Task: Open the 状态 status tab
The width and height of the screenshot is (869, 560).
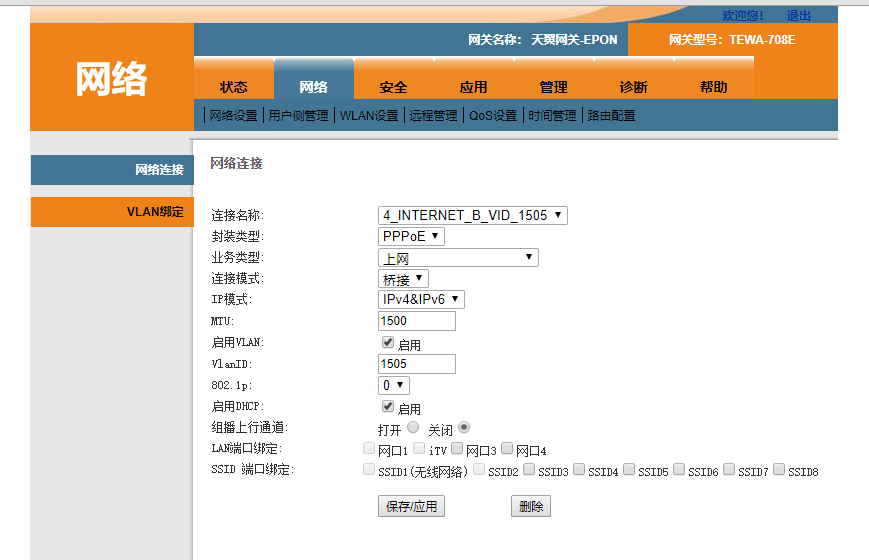Action: coord(234,79)
